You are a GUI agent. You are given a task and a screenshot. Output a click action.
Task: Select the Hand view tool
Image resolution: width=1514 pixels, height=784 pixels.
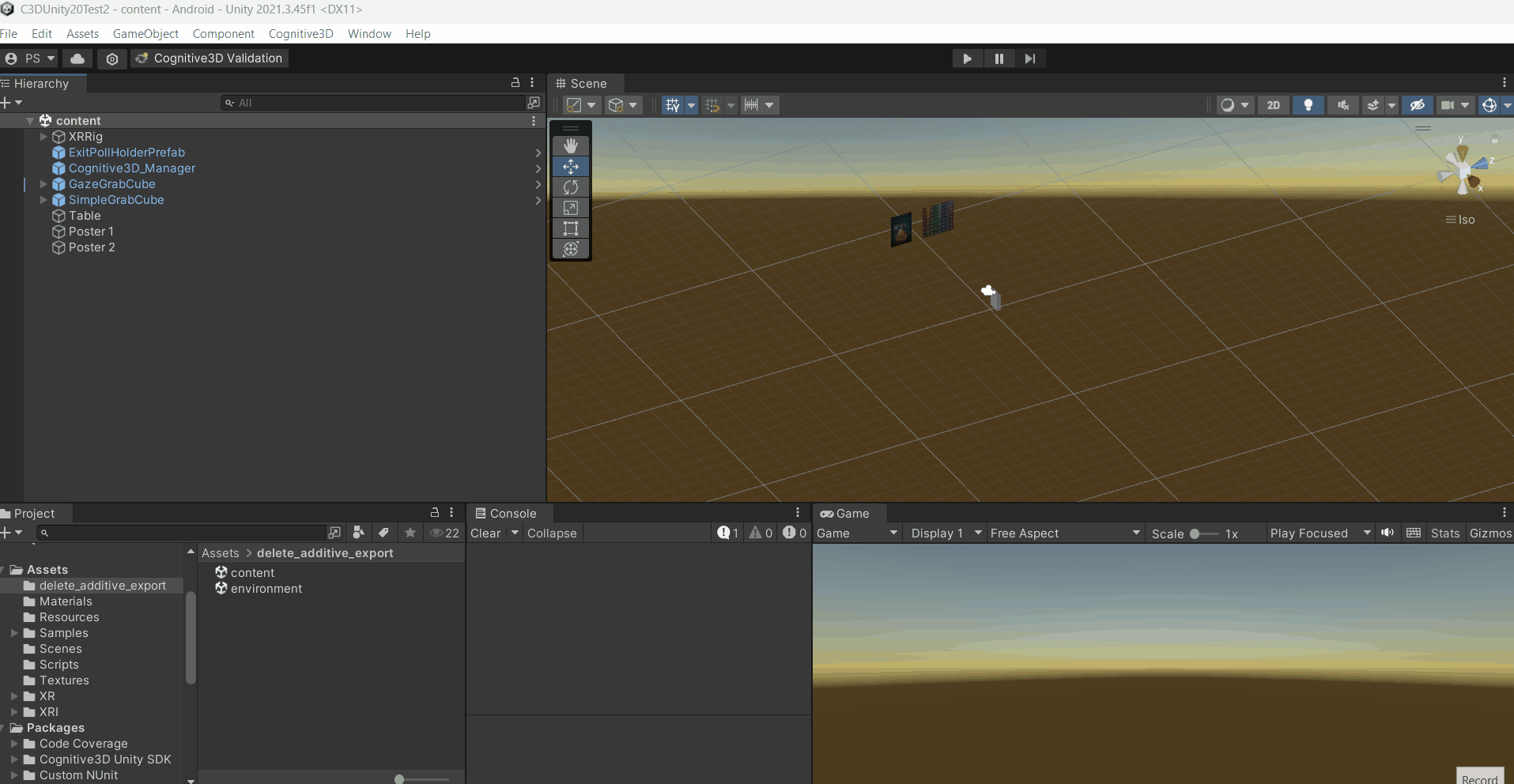point(571,146)
